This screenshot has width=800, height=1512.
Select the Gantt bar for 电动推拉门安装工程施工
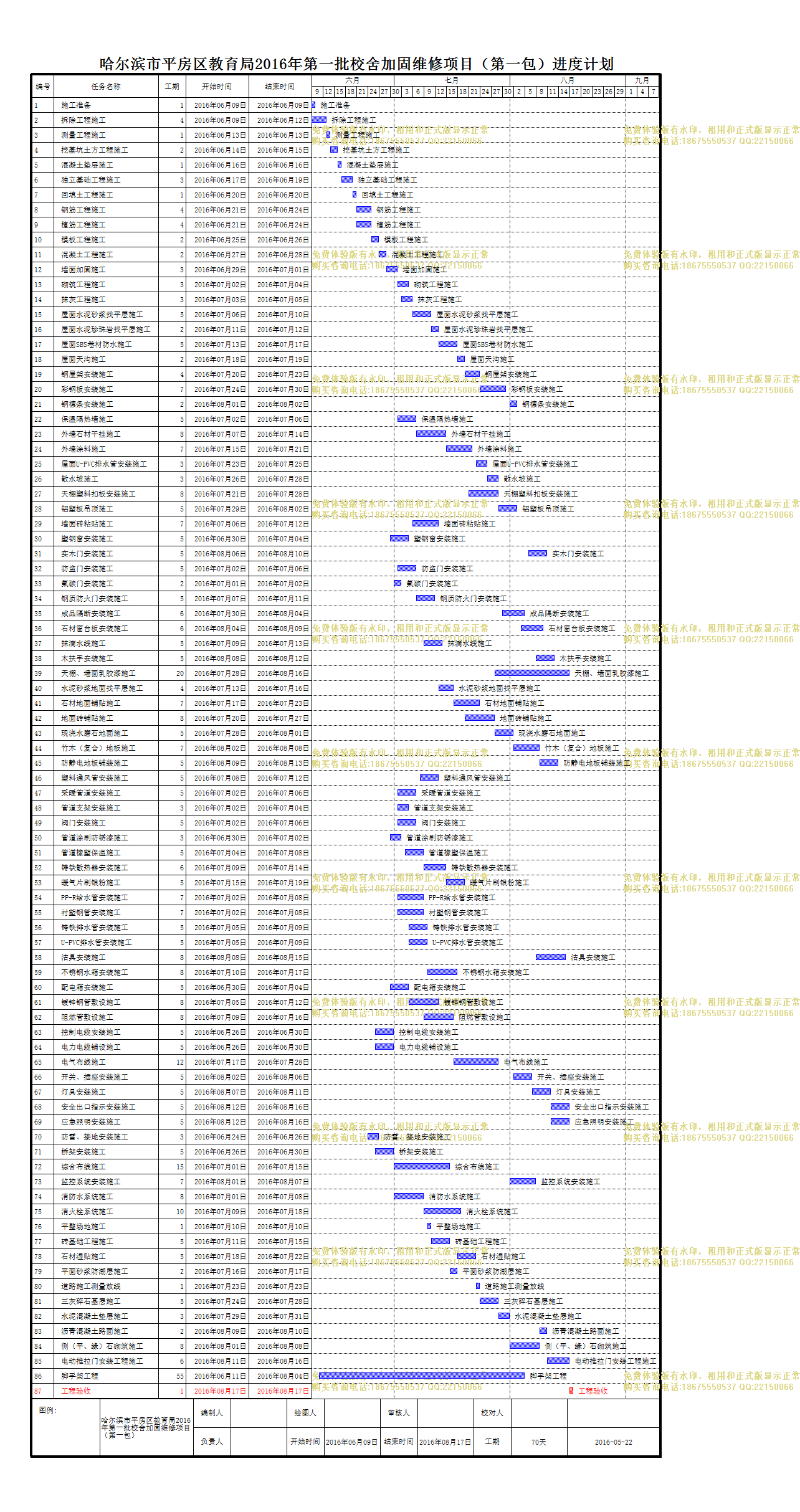click(558, 1361)
